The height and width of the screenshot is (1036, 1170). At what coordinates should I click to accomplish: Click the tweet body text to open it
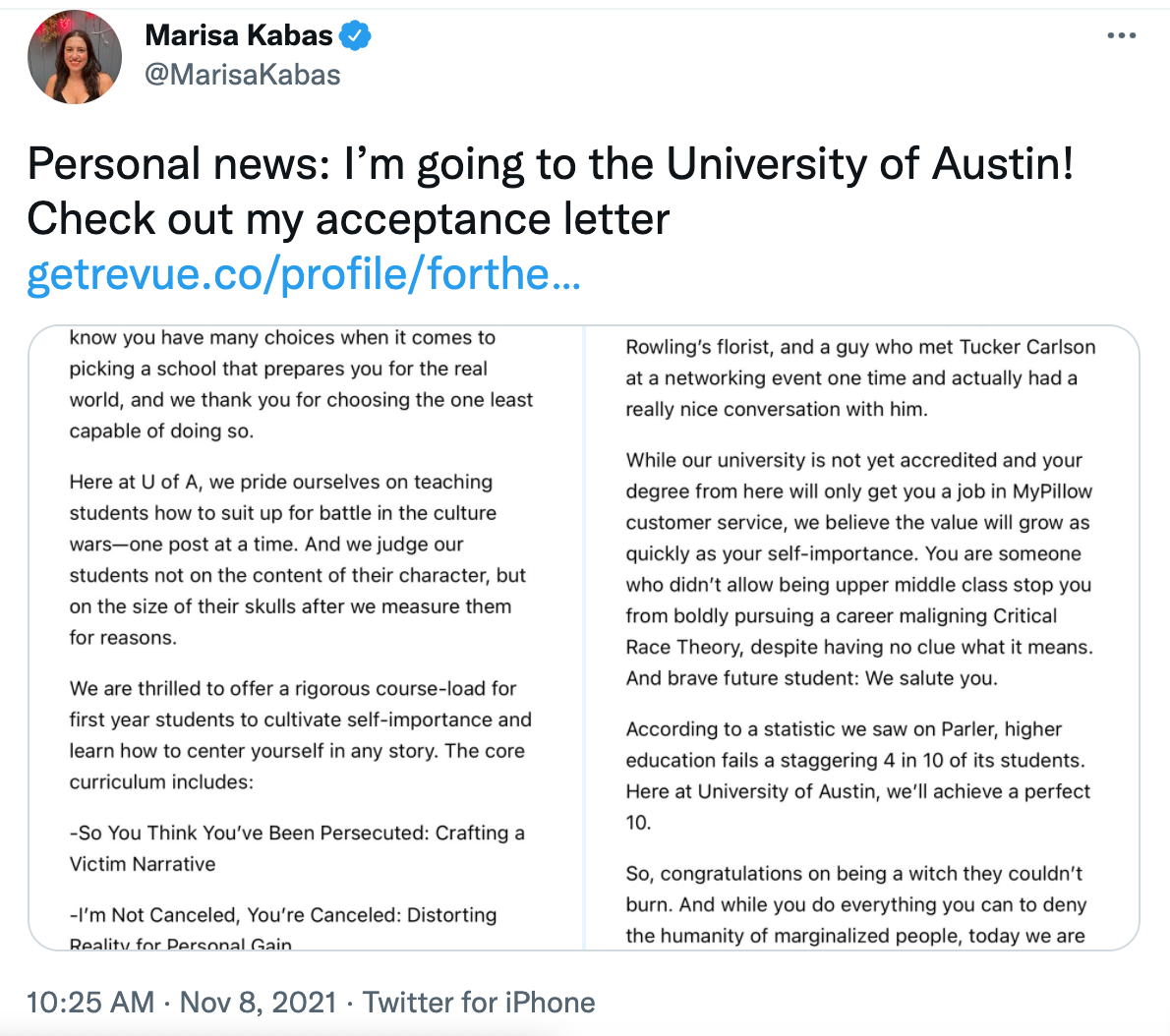[393, 192]
